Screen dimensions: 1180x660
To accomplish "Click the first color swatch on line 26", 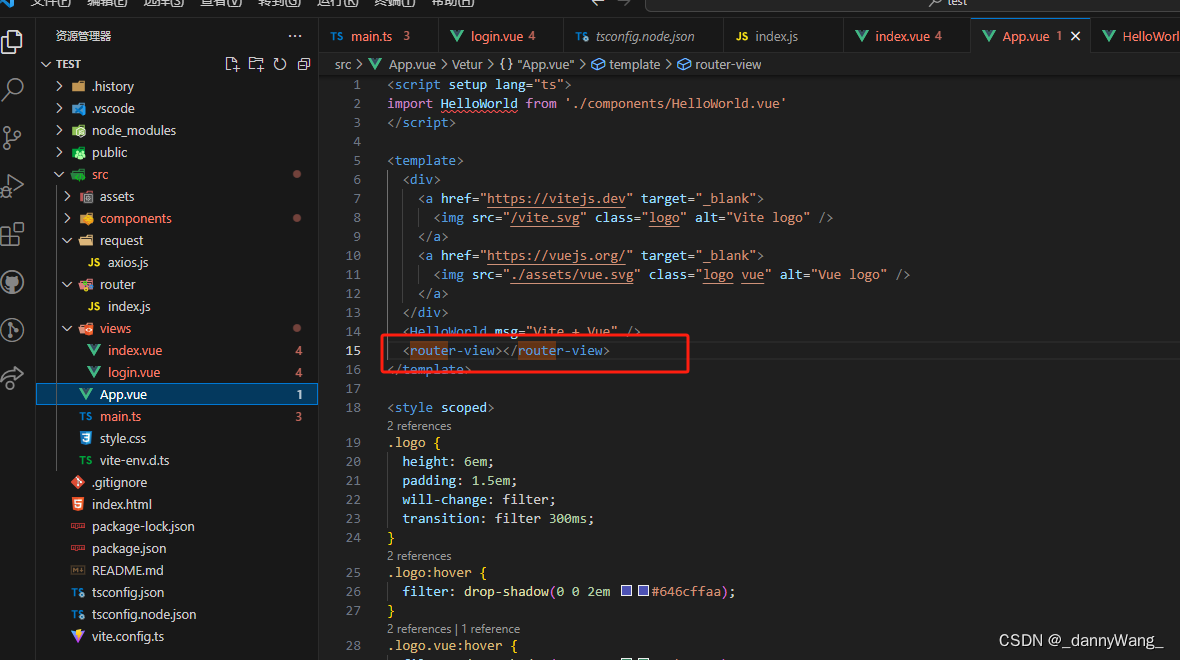I will [626, 591].
